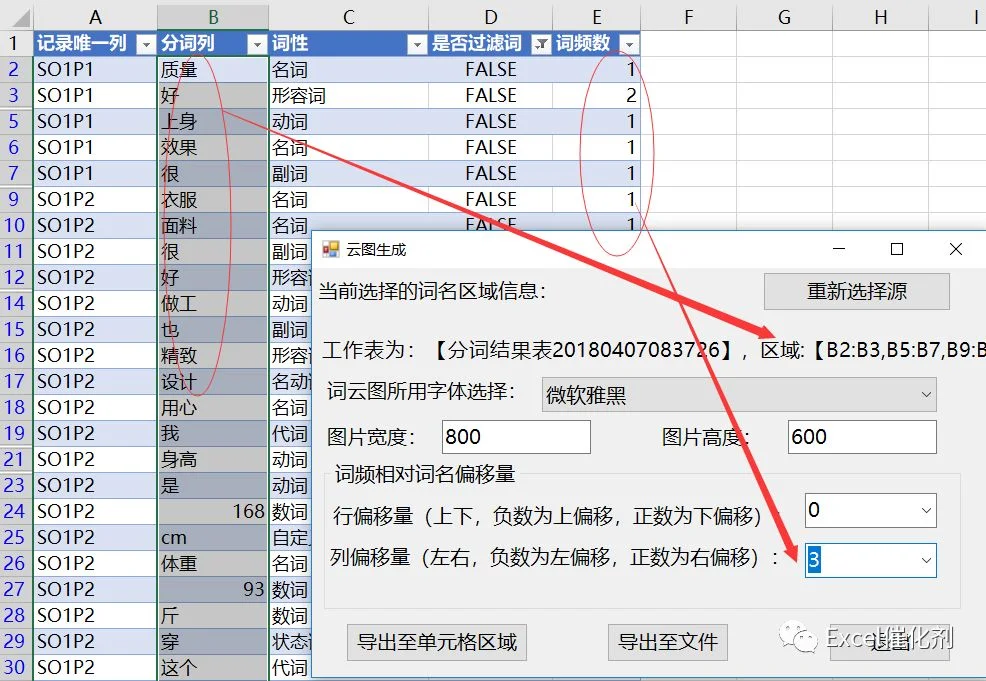Select the whole sheet with corner triangle

(x=16, y=16)
